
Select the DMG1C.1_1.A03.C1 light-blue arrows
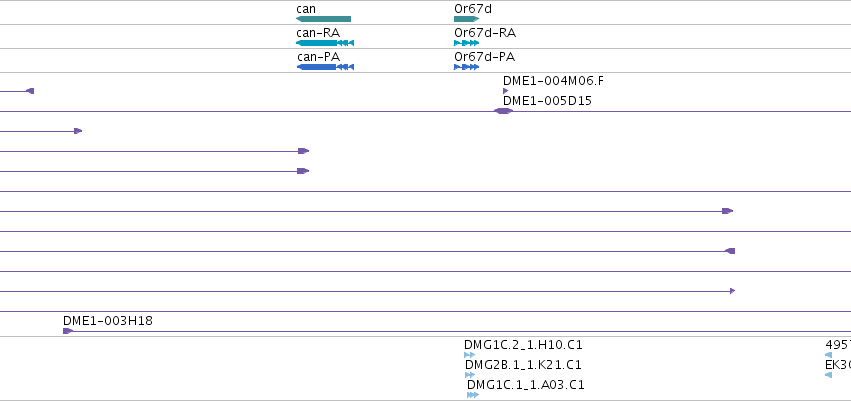(x=473, y=395)
